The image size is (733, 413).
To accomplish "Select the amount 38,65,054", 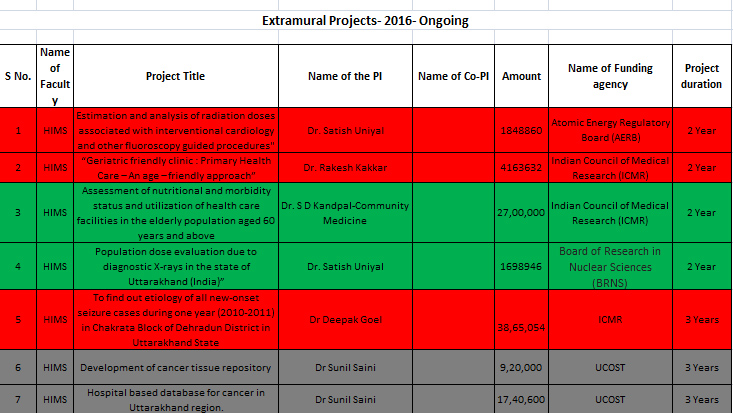I will tap(521, 319).
